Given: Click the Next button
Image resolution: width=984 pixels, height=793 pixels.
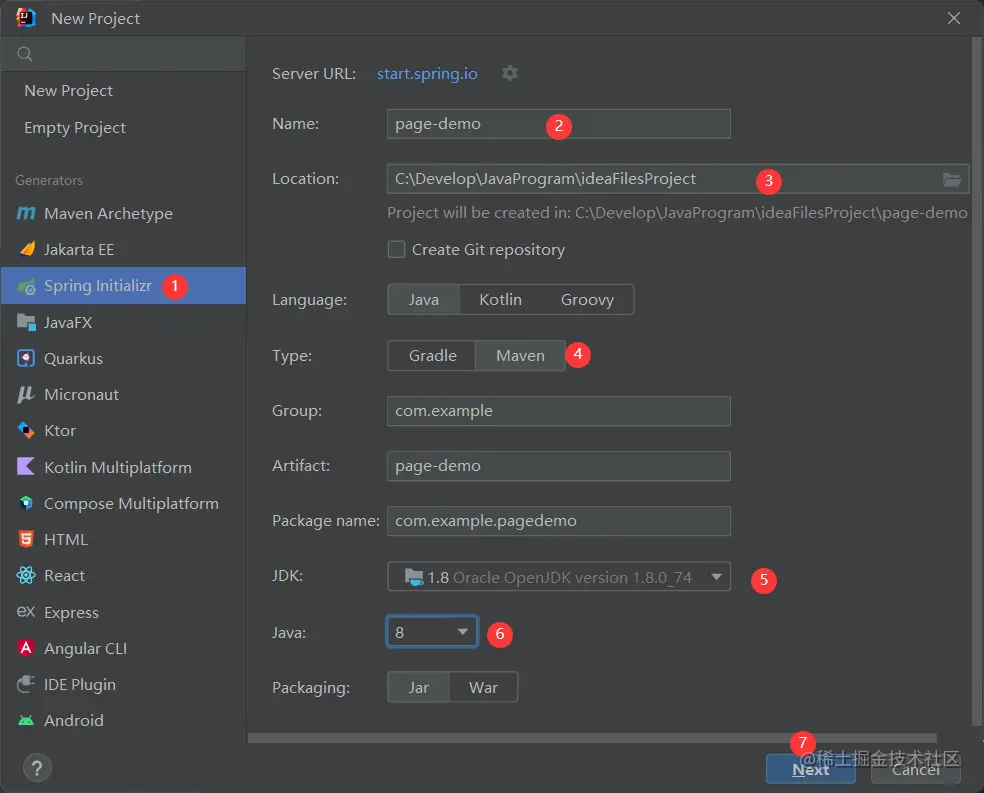Looking at the screenshot, I should [x=810, y=769].
